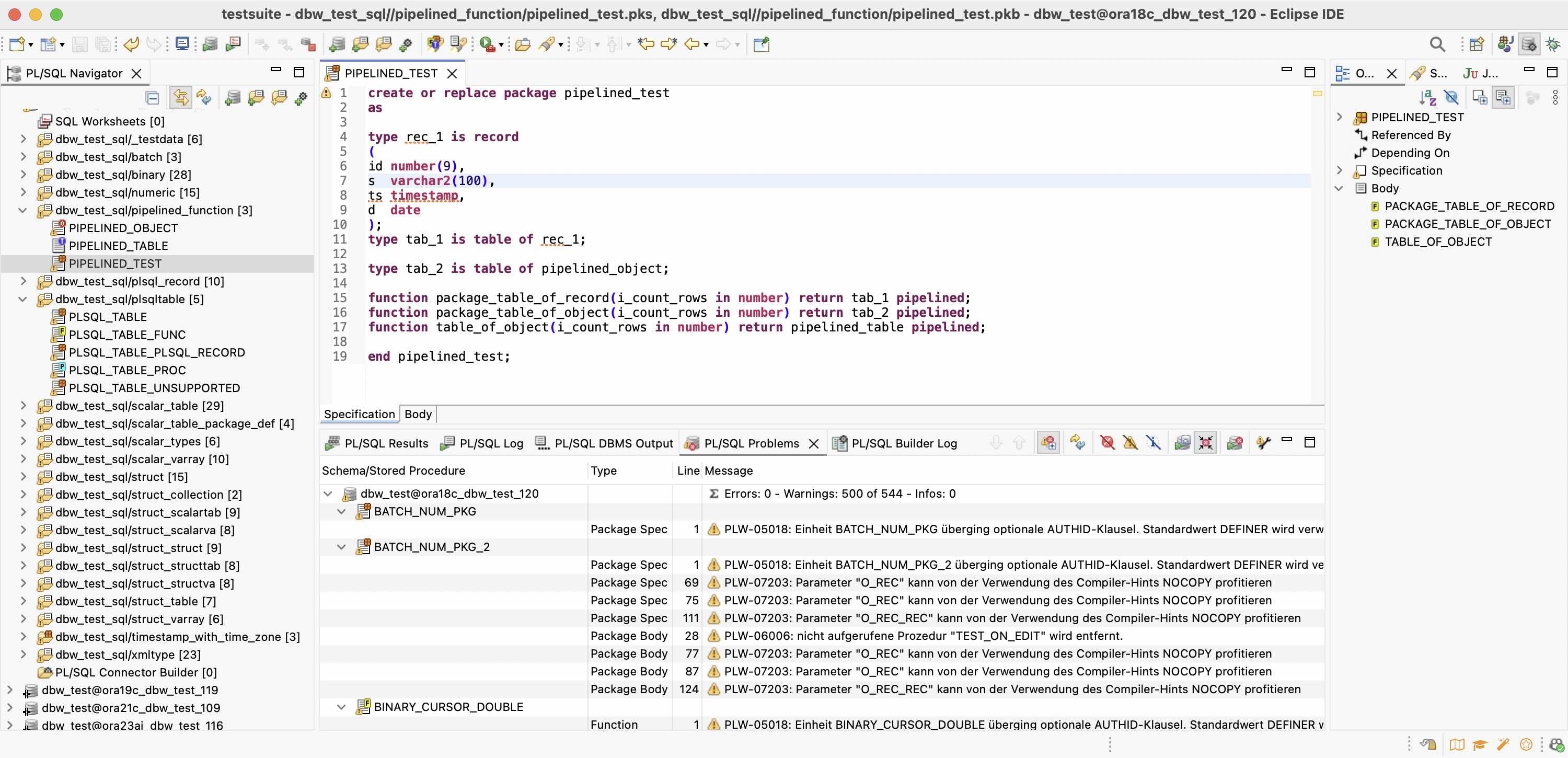Close the PIPELINED_TEST editor tab
Screen dimensions: 1568x758
click(453, 73)
